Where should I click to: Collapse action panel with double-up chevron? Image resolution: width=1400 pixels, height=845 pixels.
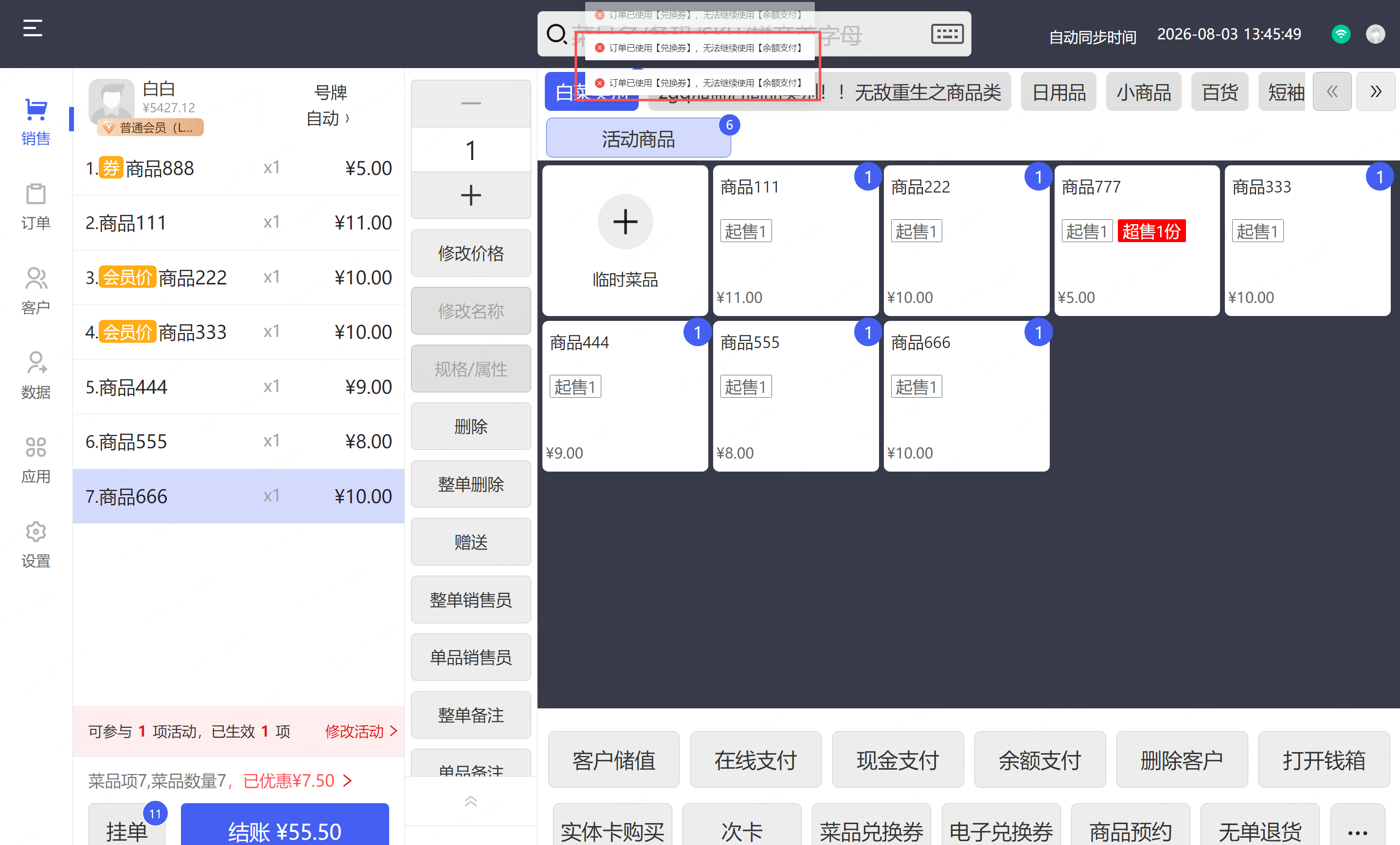[x=470, y=801]
